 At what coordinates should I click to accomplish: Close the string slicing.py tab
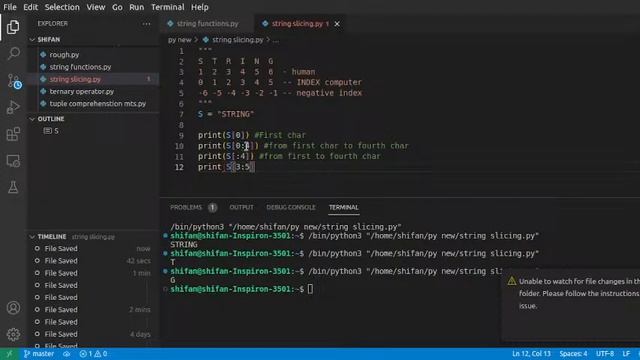[x=337, y=24]
